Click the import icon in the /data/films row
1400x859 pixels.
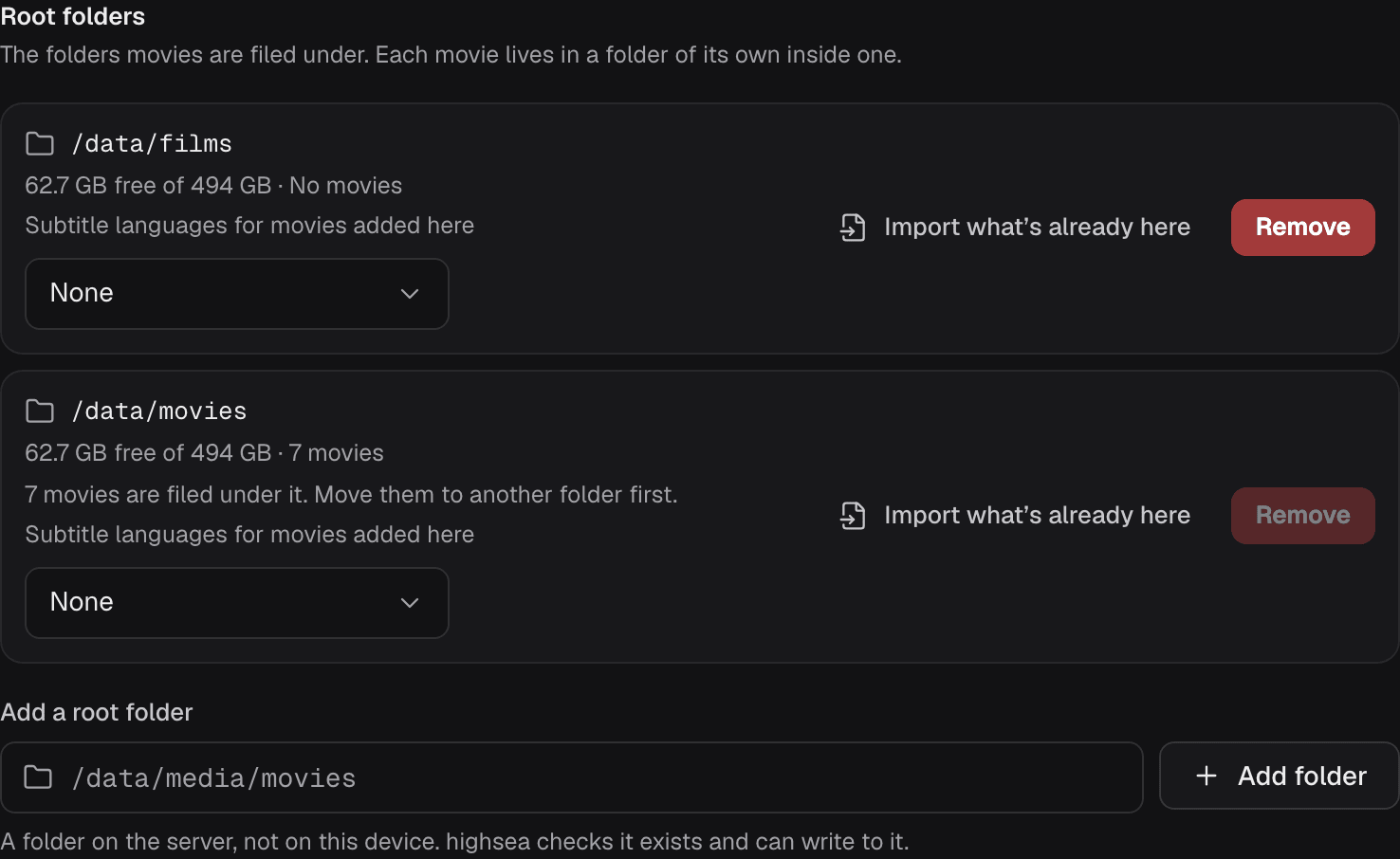[853, 228]
